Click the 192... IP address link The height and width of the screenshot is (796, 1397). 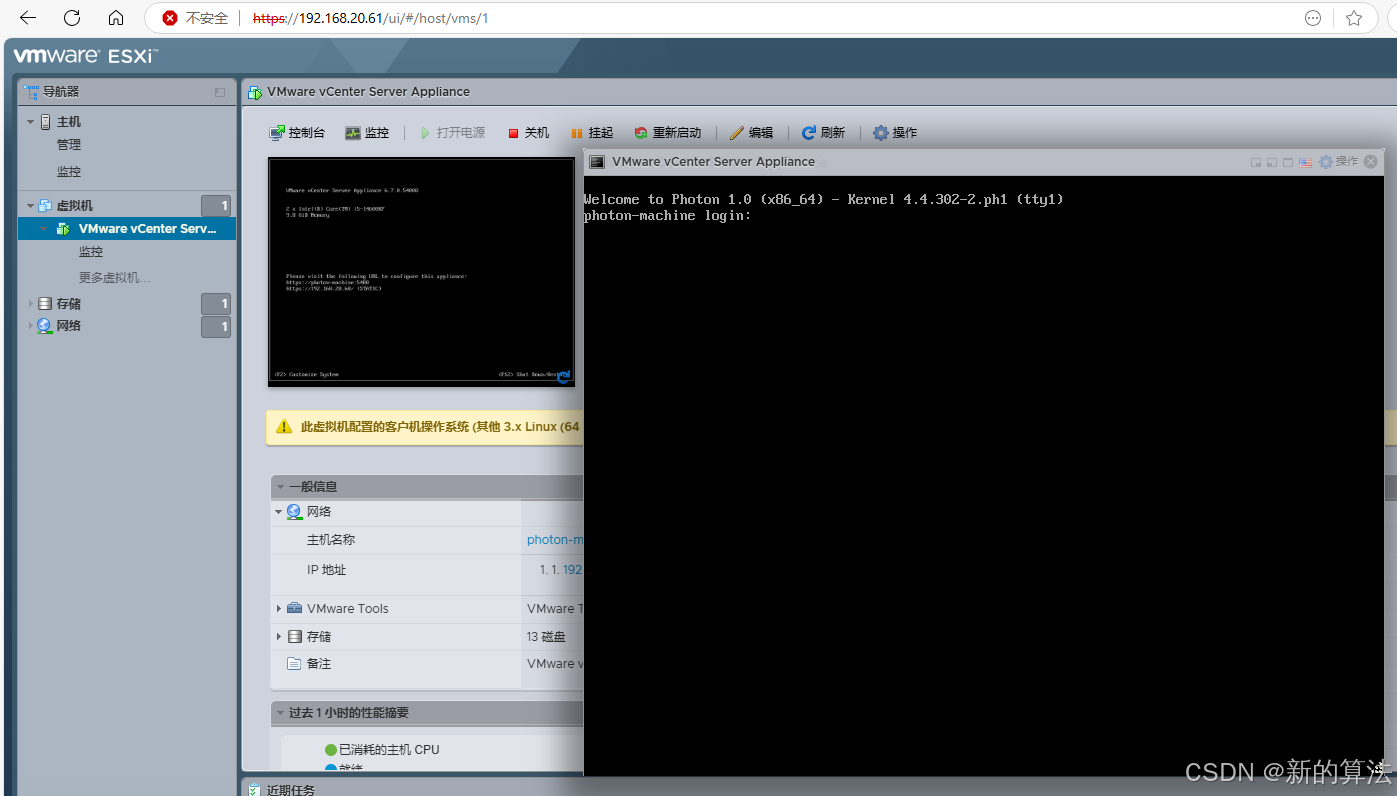tap(573, 570)
